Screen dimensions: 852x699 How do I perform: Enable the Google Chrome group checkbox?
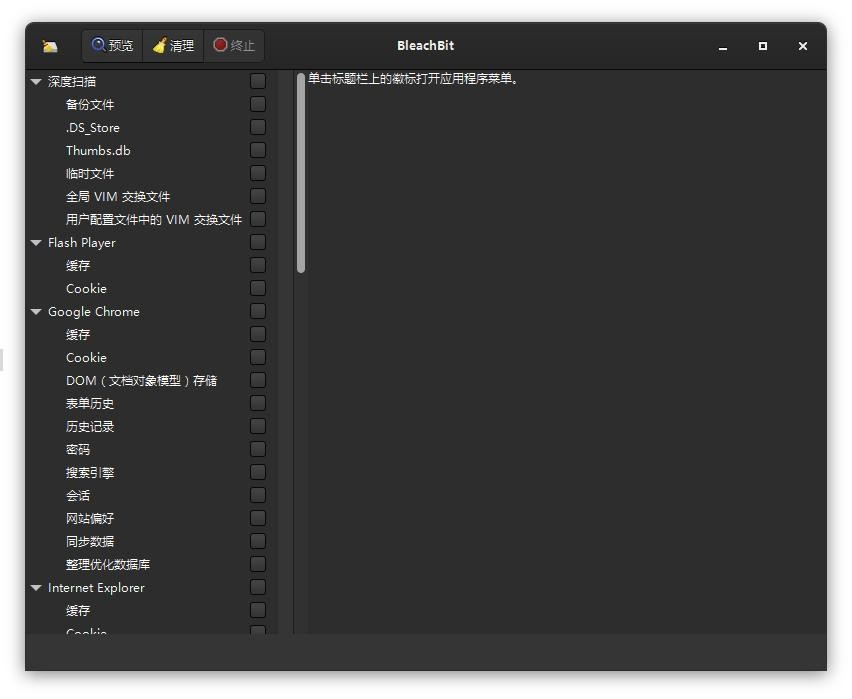click(258, 311)
